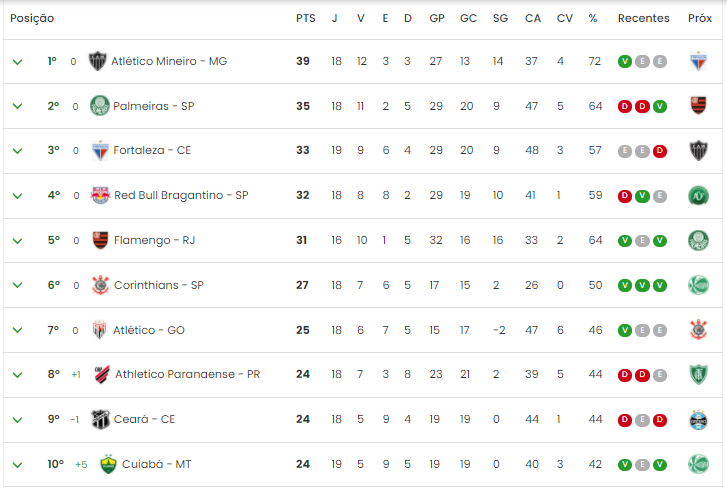Expand the Cuiabá row chevron
The image size is (727, 488).
click(x=18, y=465)
